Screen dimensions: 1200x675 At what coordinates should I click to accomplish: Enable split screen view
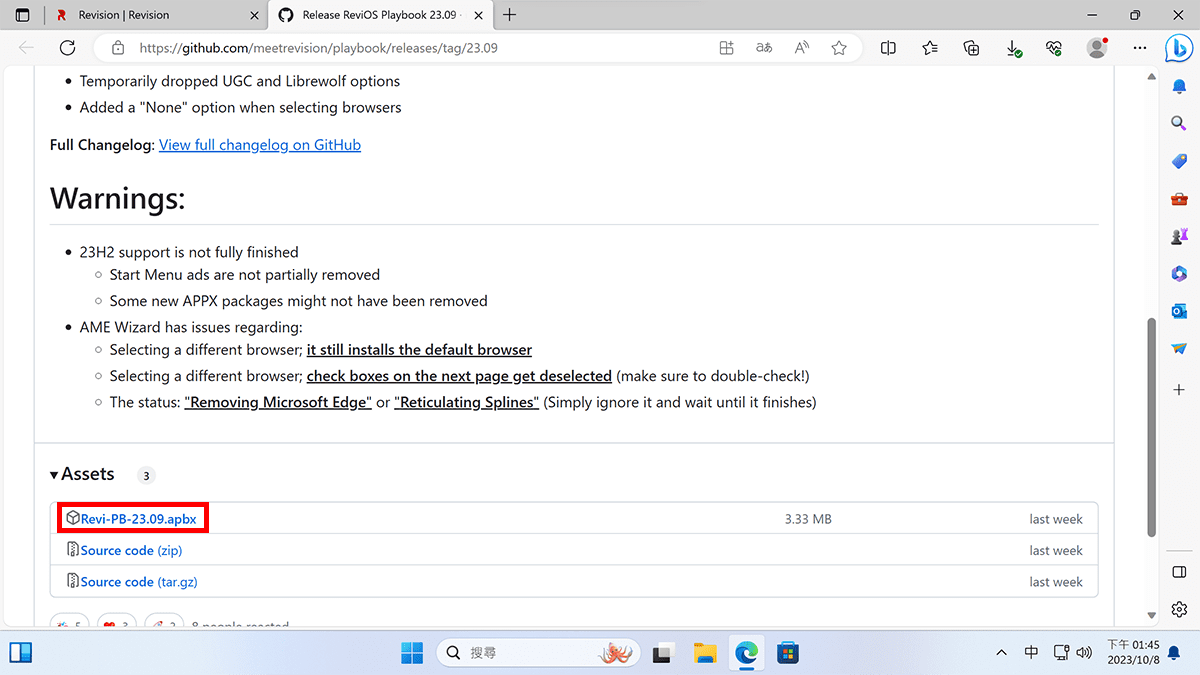[888, 47]
